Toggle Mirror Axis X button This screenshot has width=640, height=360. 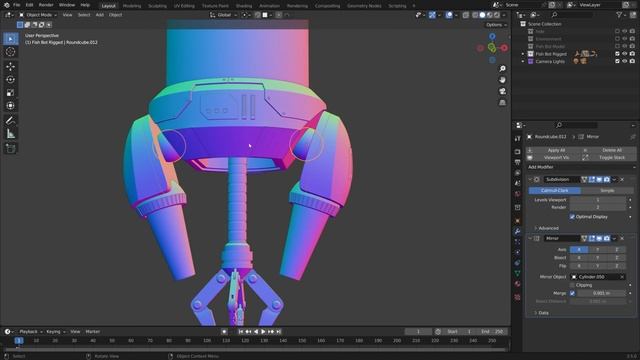point(578,249)
